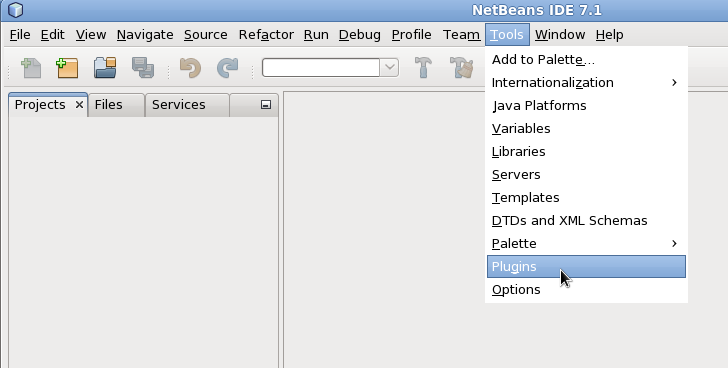This screenshot has width=728, height=368.
Task: Click the Redo arrow icon
Action: tap(228, 68)
